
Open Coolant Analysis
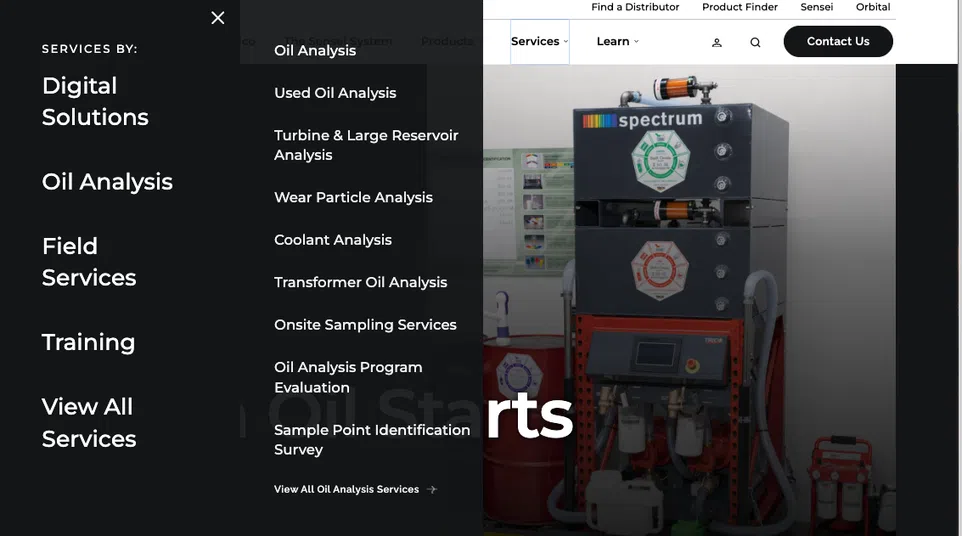click(333, 240)
